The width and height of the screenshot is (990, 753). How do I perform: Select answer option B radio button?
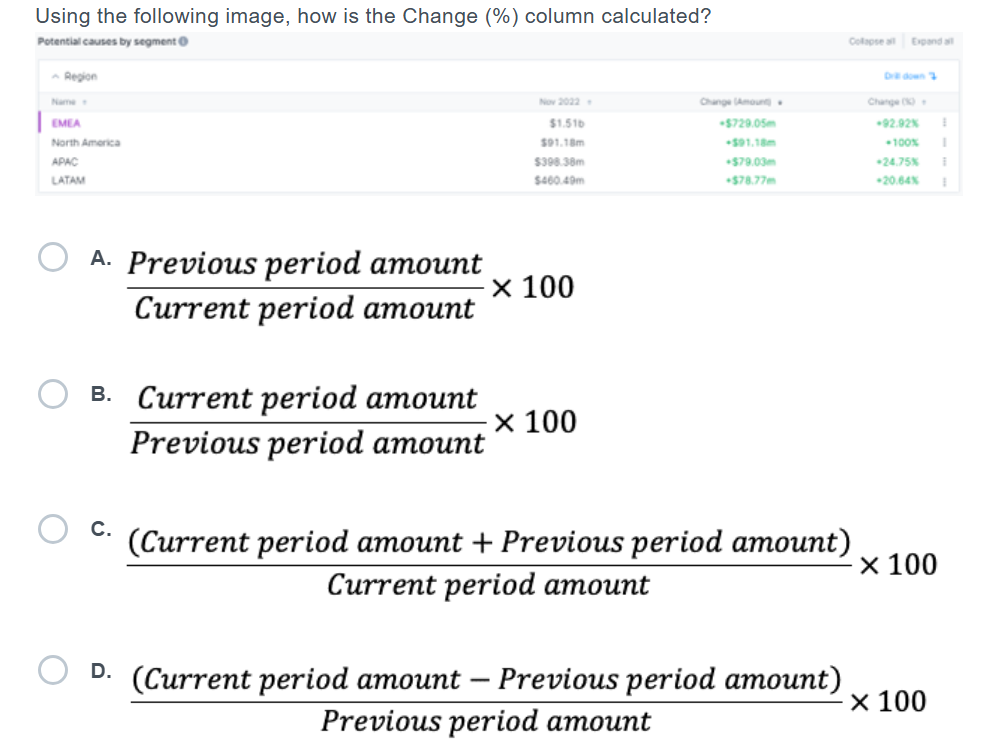[51, 394]
